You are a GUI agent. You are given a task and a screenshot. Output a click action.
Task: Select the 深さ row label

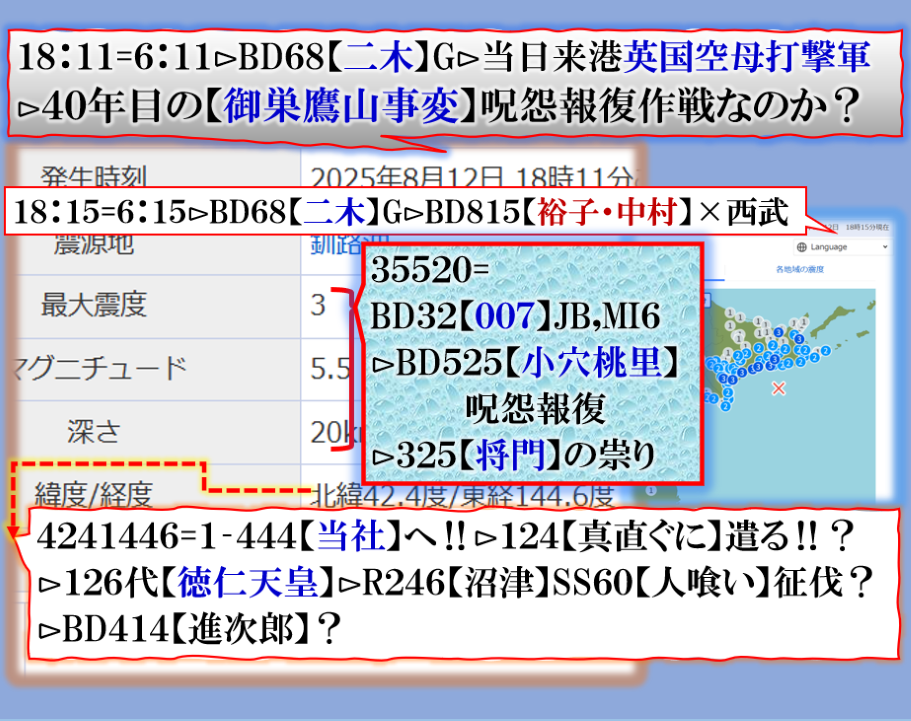[93, 431]
